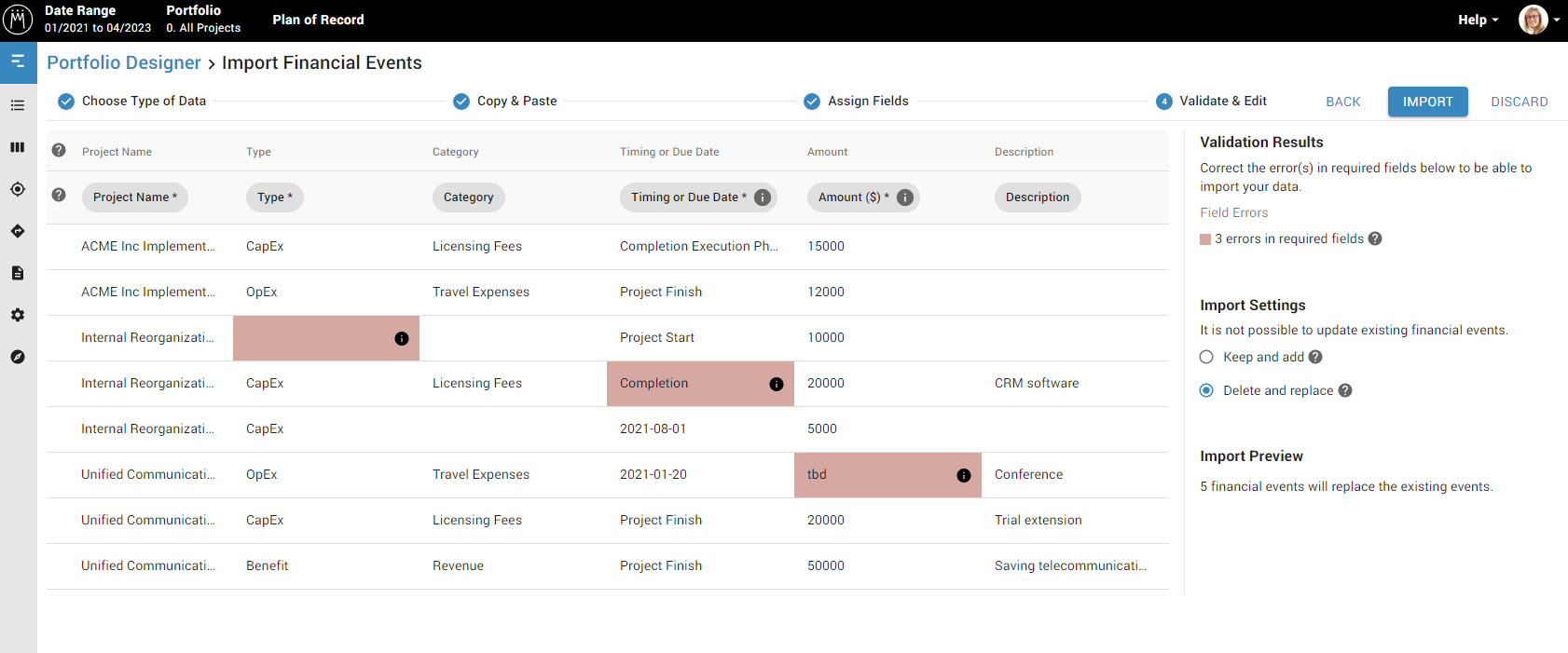Click the Project Name * field chip
Screen dimensions: 1568x653
click(x=135, y=197)
